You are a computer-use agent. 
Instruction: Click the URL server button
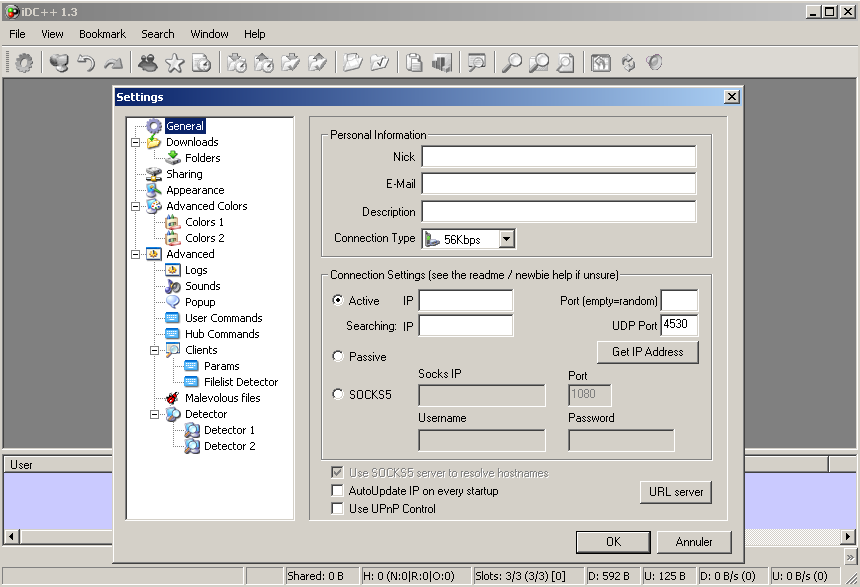(x=676, y=492)
